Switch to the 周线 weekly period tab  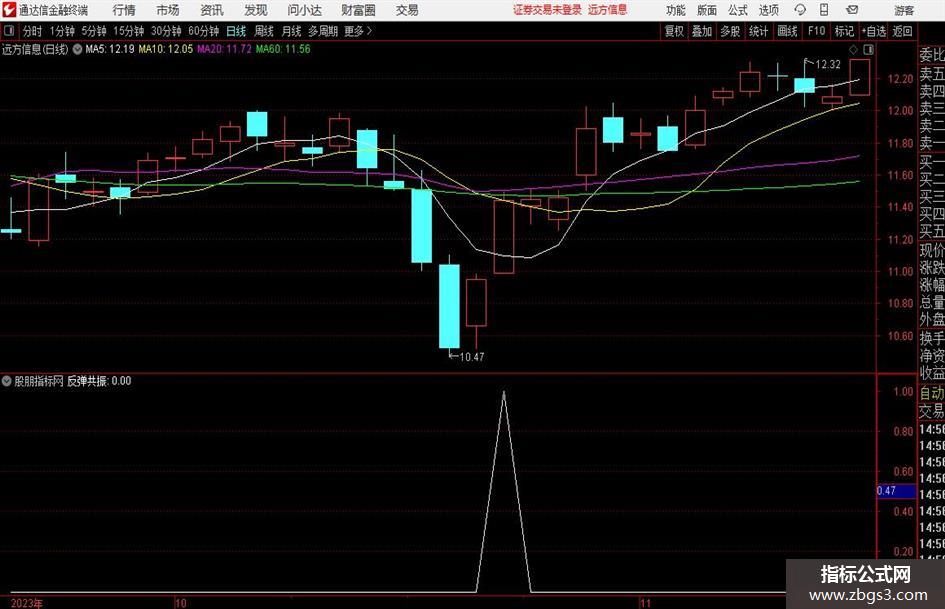(264, 31)
